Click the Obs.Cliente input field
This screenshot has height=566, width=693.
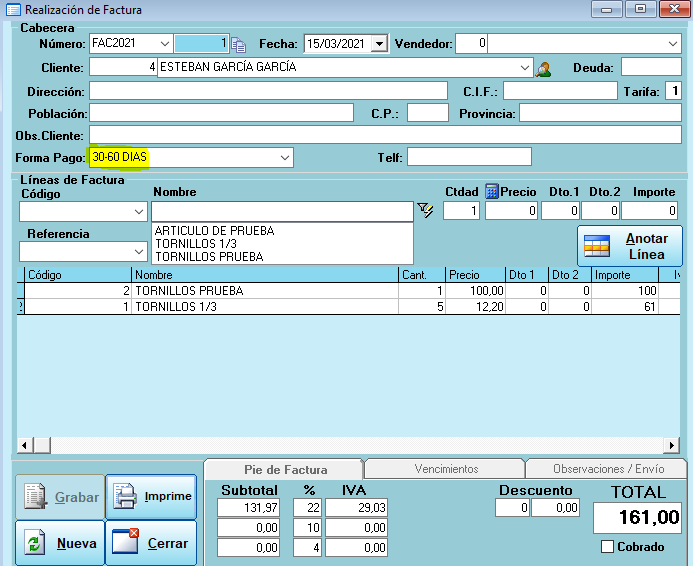pyautogui.click(x=385, y=135)
